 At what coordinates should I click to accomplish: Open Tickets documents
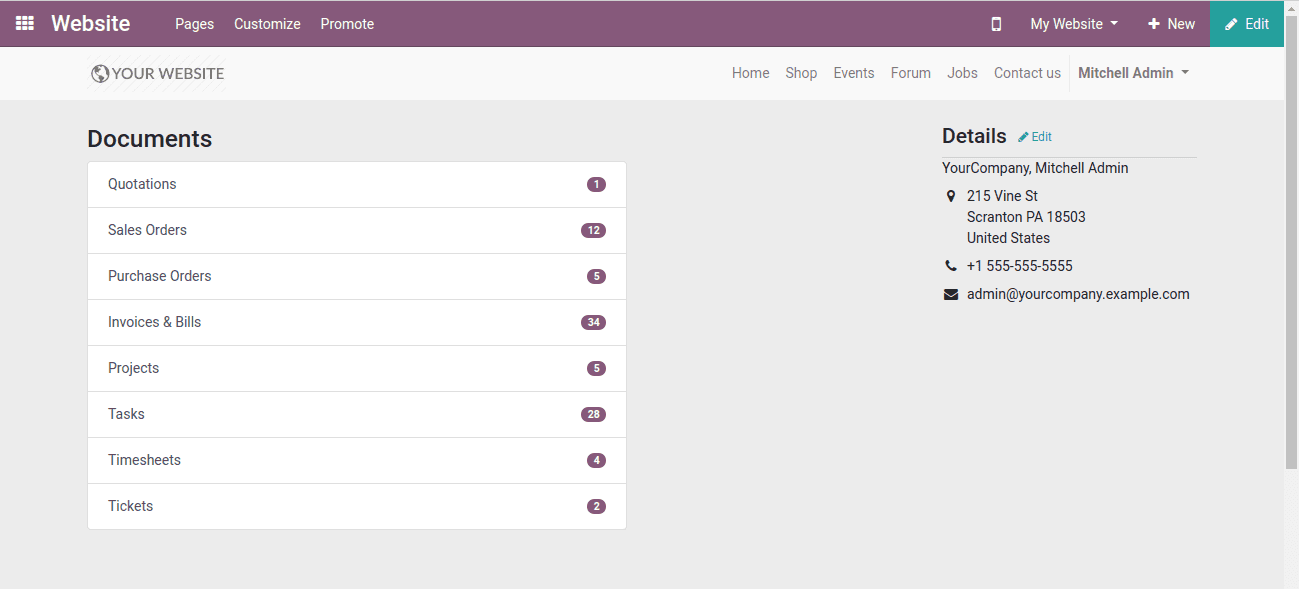click(x=357, y=507)
